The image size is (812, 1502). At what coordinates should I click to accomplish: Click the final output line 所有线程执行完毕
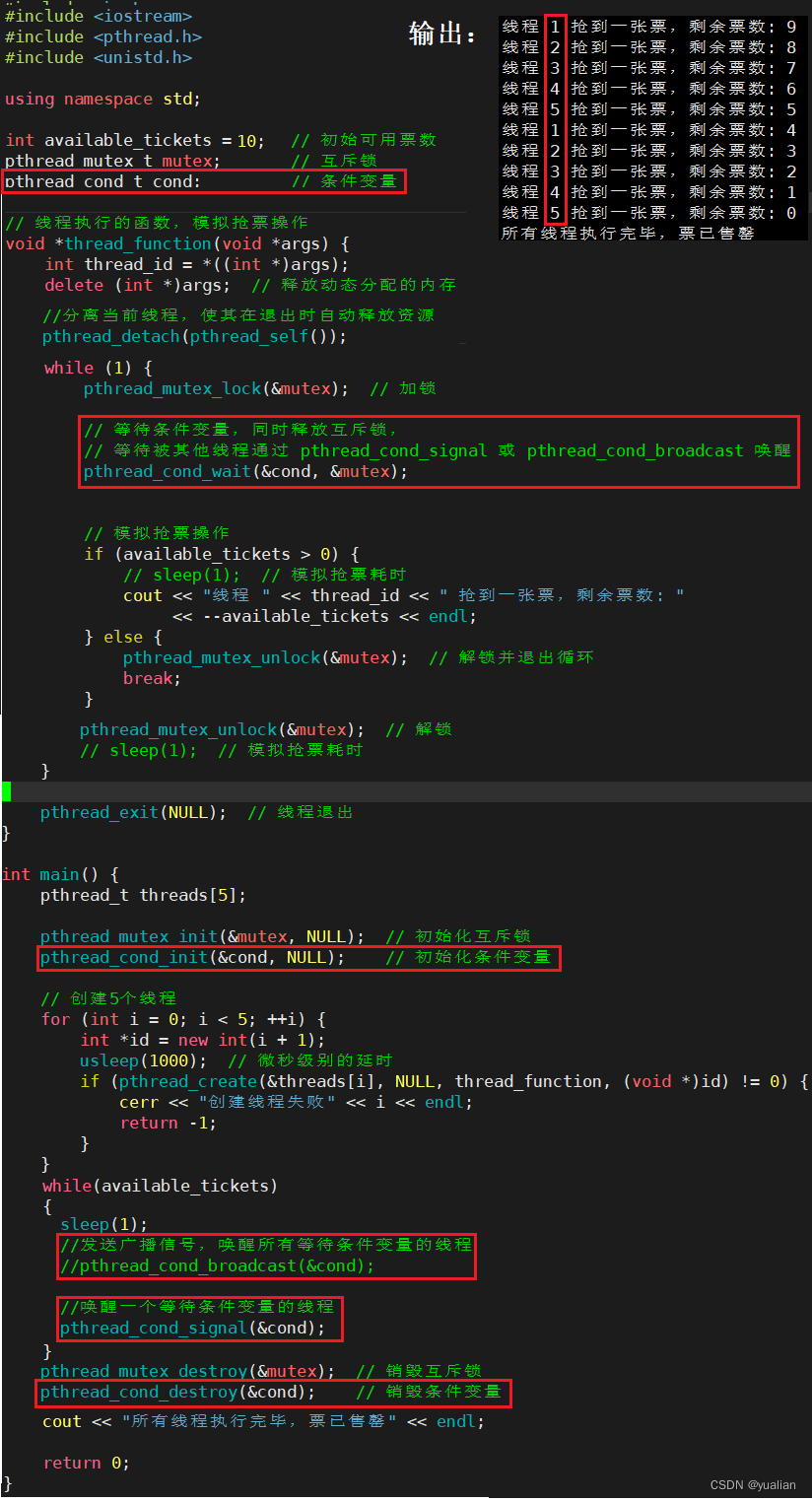(x=628, y=233)
